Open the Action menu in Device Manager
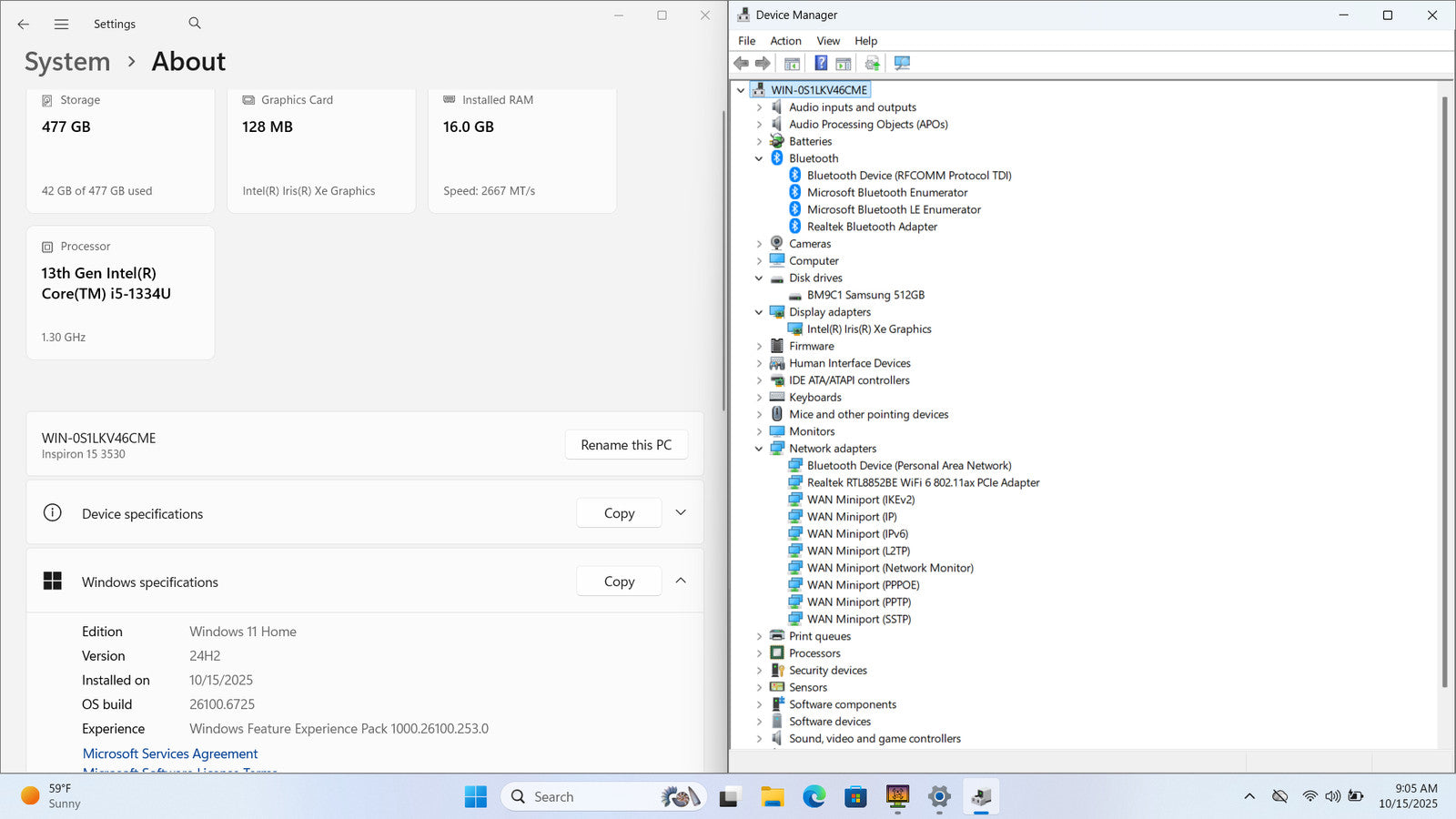The image size is (1456, 819). pos(785,41)
